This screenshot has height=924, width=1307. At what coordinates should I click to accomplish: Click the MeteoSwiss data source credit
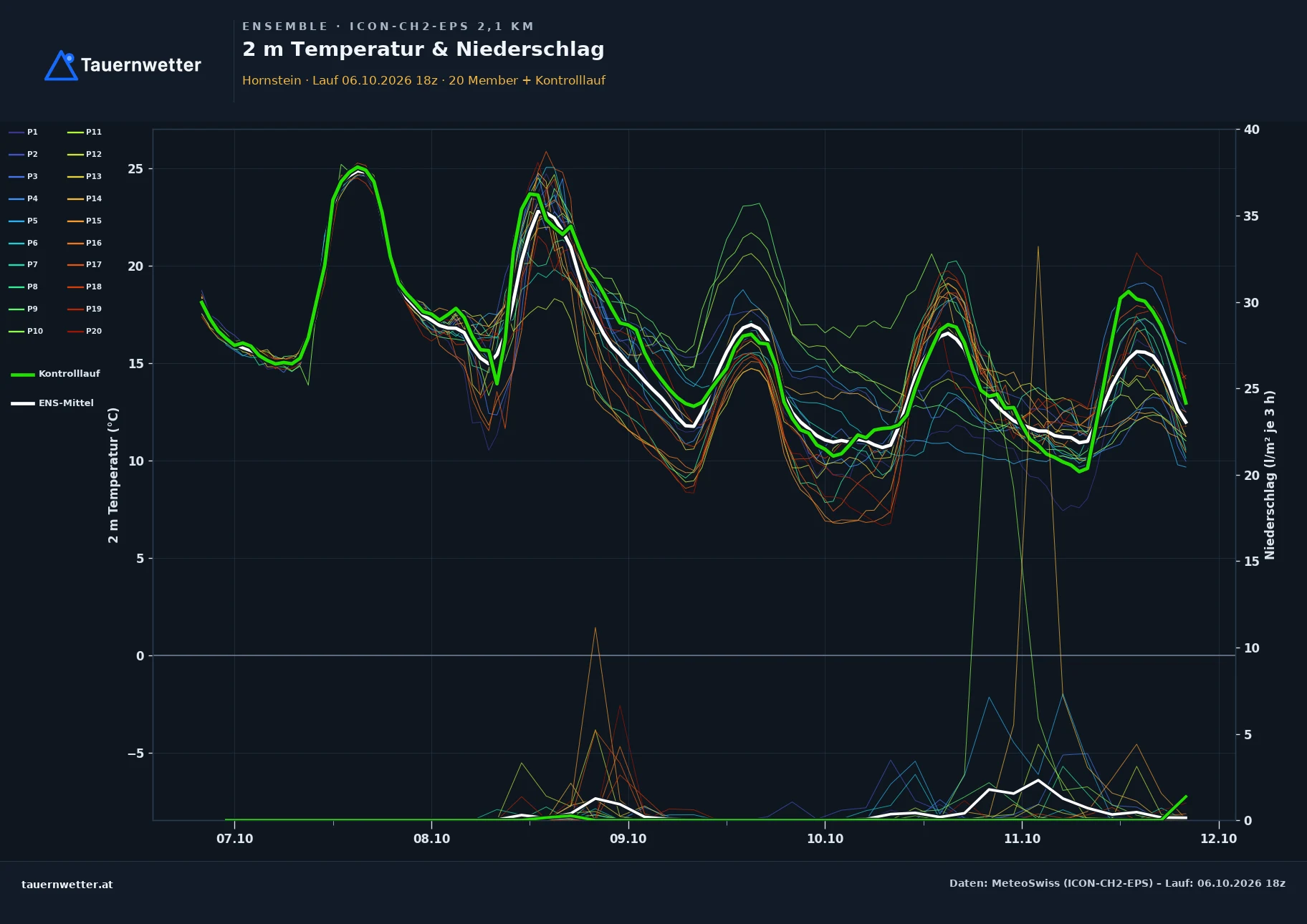1117,884
